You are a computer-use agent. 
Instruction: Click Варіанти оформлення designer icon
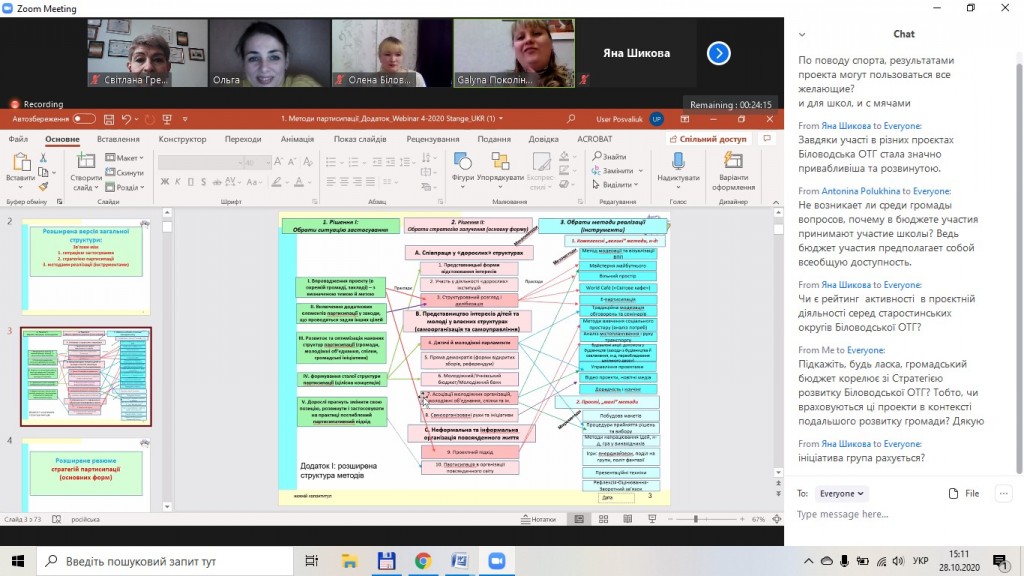733,161
